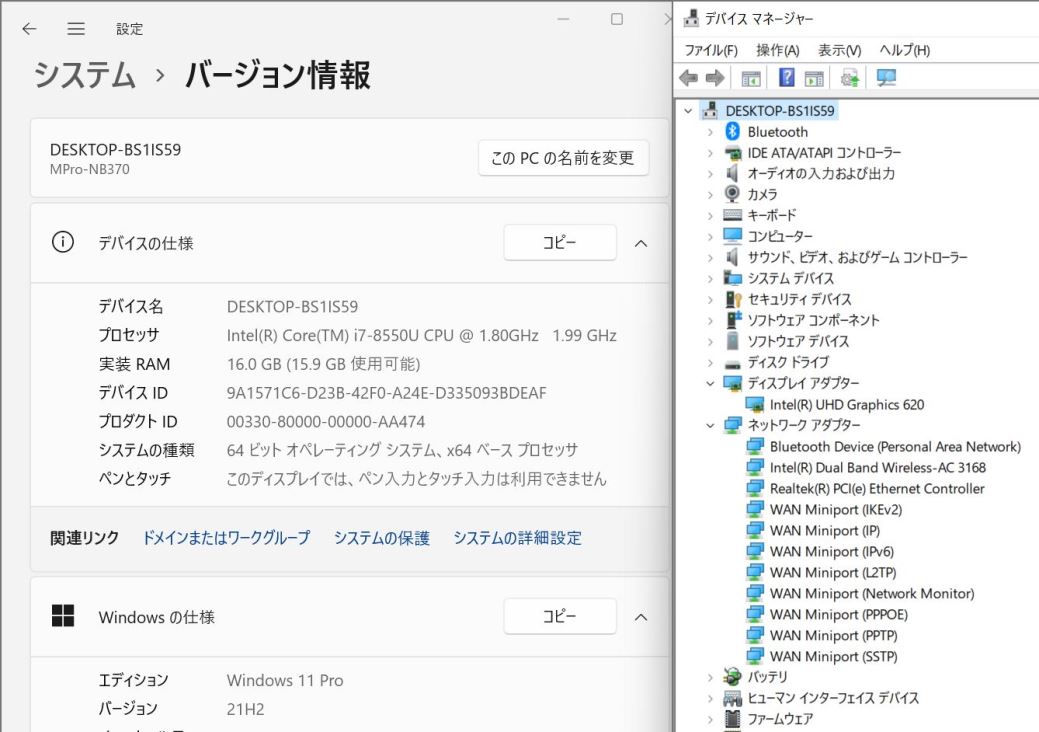Screen dimensions: 1039x732
Task: Select the IDE ATA/ATAPI controller icon
Action: point(732,153)
